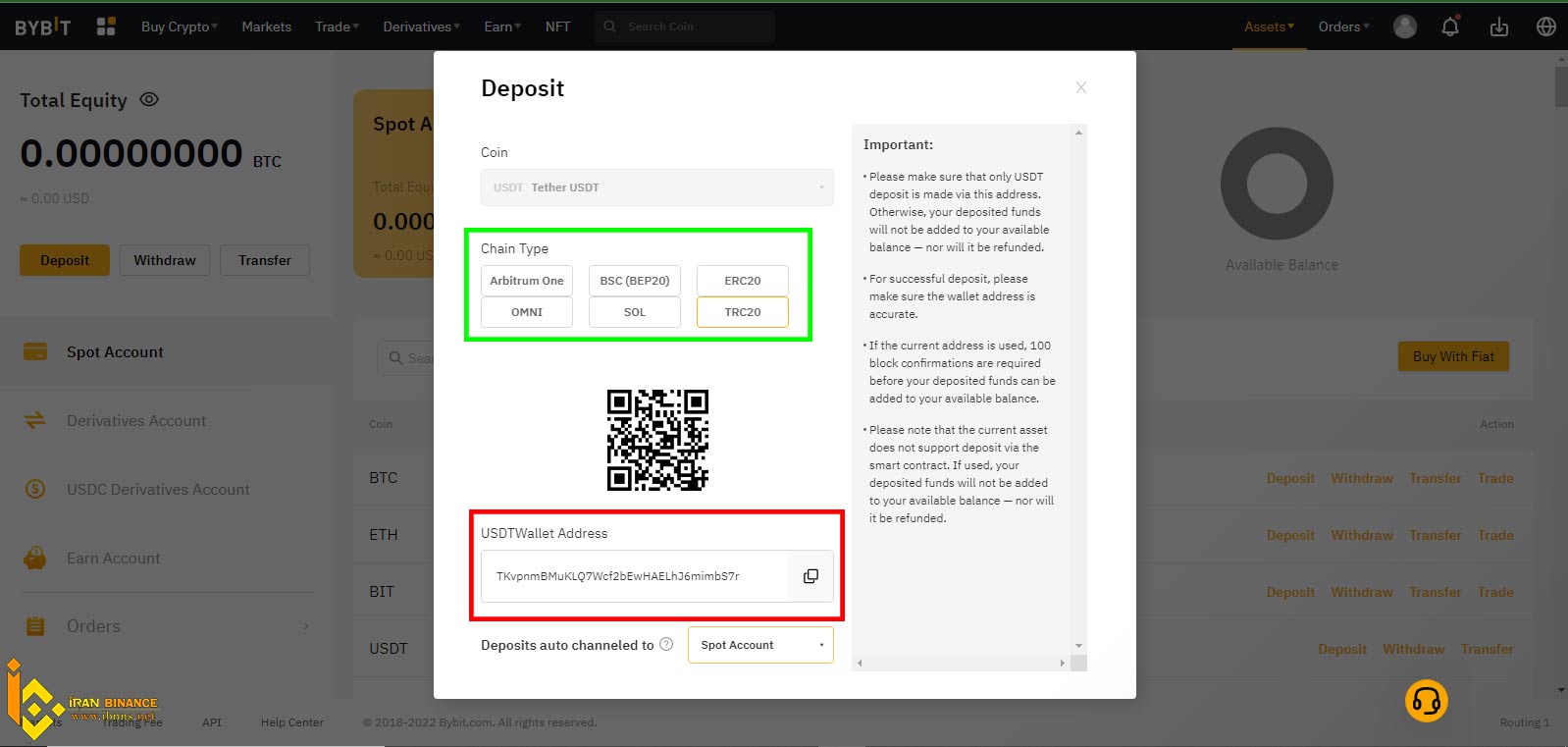Select the TRC20 chain type
This screenshot has height=747, width=1568.
pyautogui.click(x=743, y=312)
